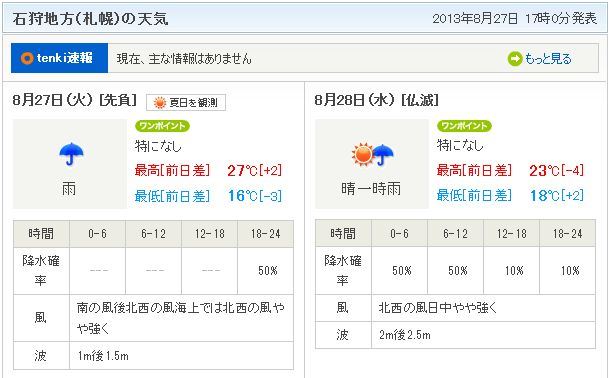Click 最低[前日差] label for 8月28日
Screen dimensions: 612x378
[x=474, y=196]
